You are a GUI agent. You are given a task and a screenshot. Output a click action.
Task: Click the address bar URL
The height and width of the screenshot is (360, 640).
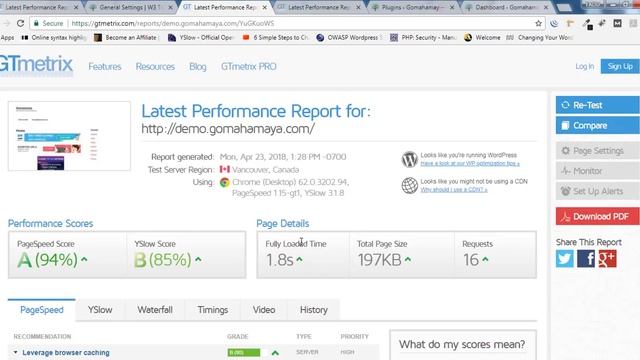[x=173, y=23]
